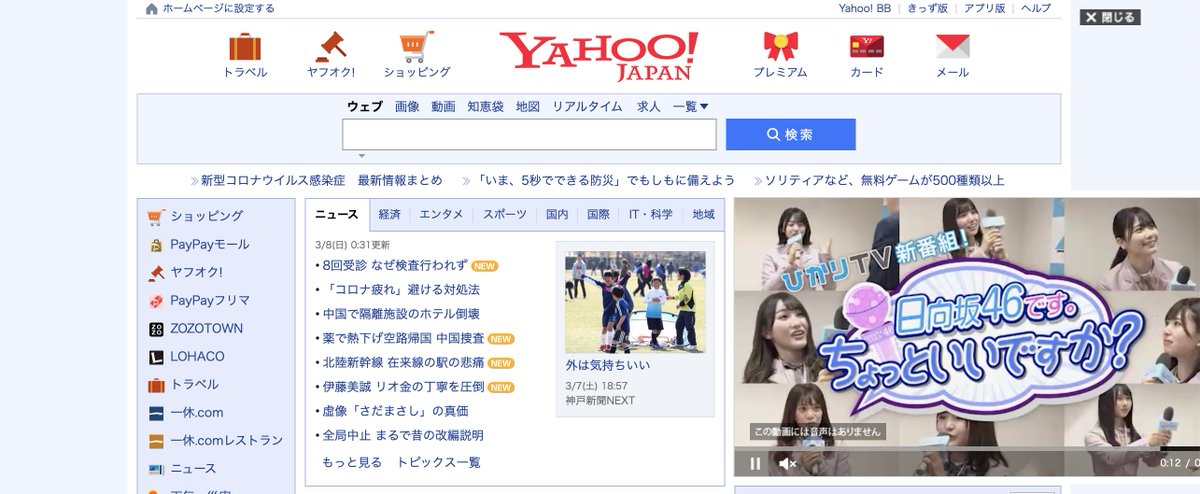Open headline 薬で熱下げ空路帰国 中国捜査

(x=402, y=338)
